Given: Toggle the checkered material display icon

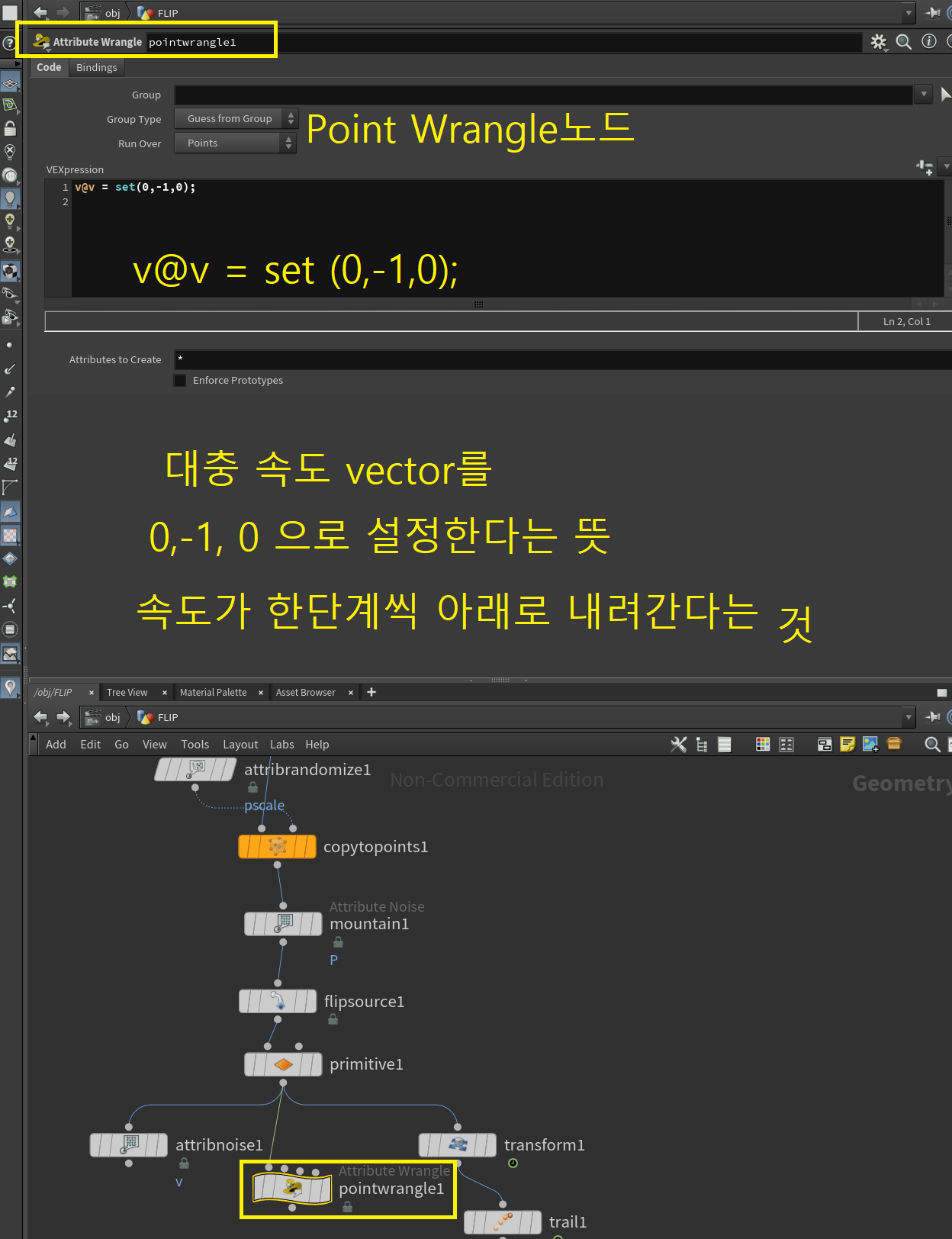Looking at the screenshot, I should (x=10, y=536).
